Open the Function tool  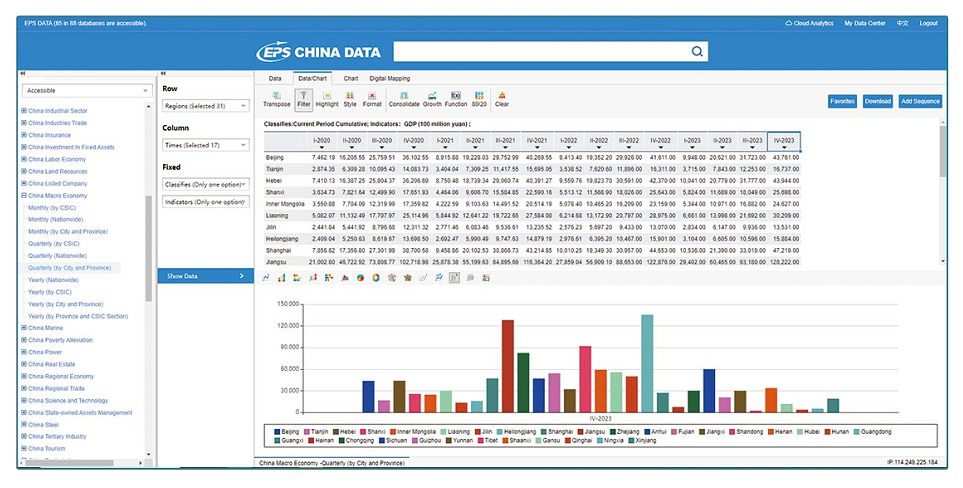(x=456, y=99)
